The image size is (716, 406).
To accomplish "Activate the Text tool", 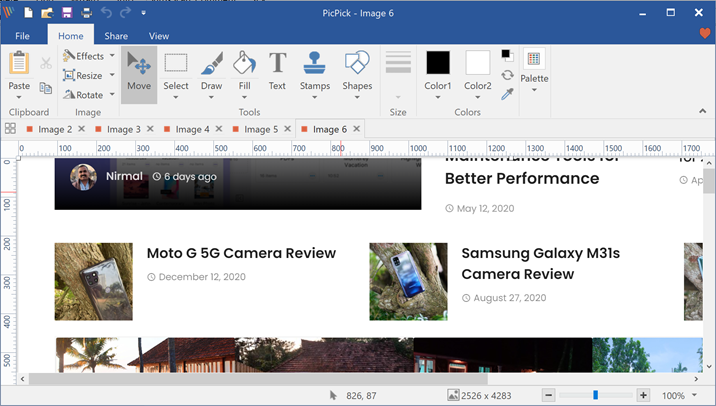I will click(x=277, y=71).
